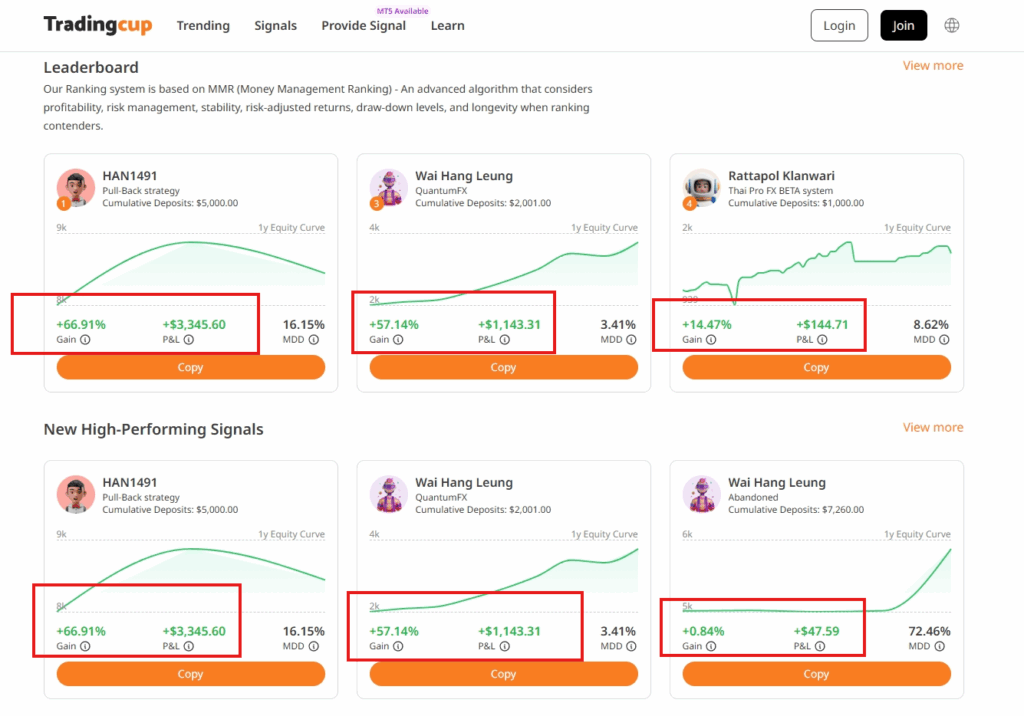Click View more beside New High-Performing Signals

(x=932, y=428)
